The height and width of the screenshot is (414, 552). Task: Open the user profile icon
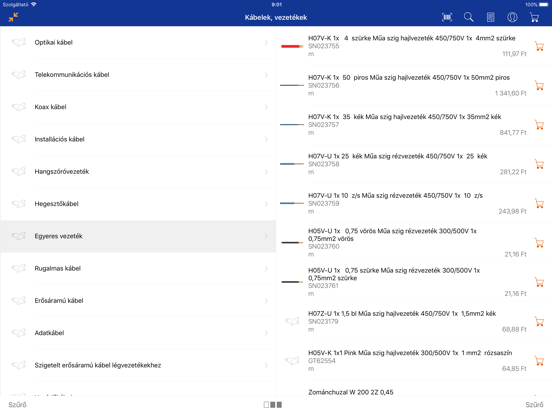pos(512,17)
